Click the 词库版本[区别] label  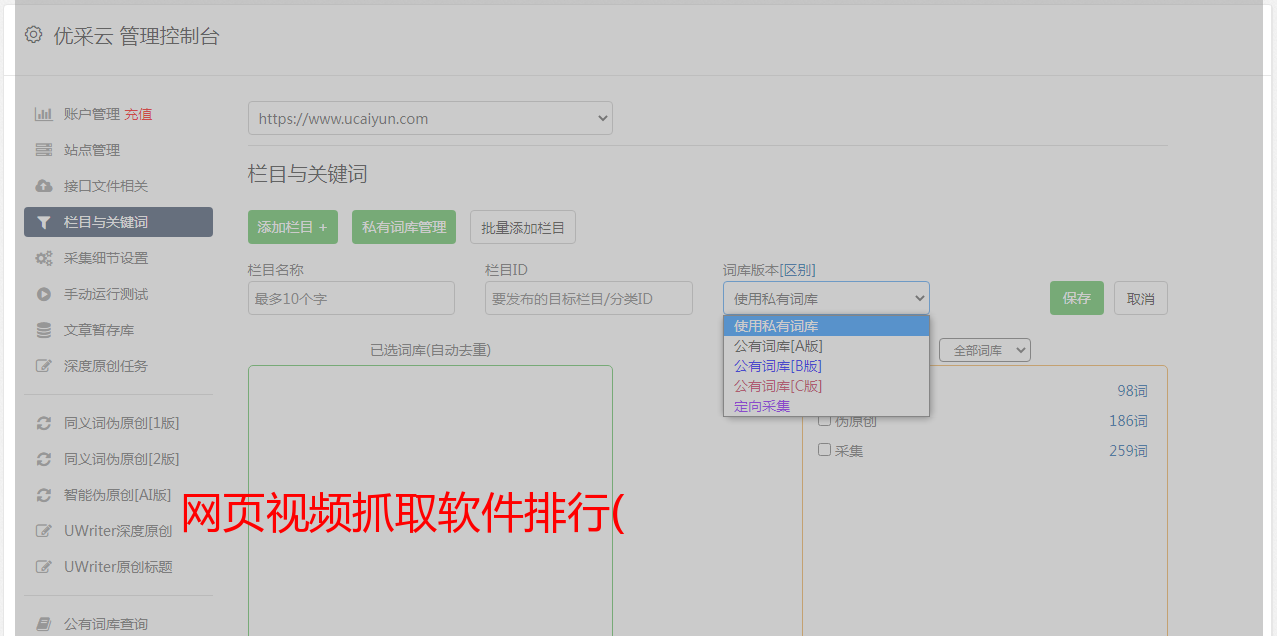click(769, 270)
